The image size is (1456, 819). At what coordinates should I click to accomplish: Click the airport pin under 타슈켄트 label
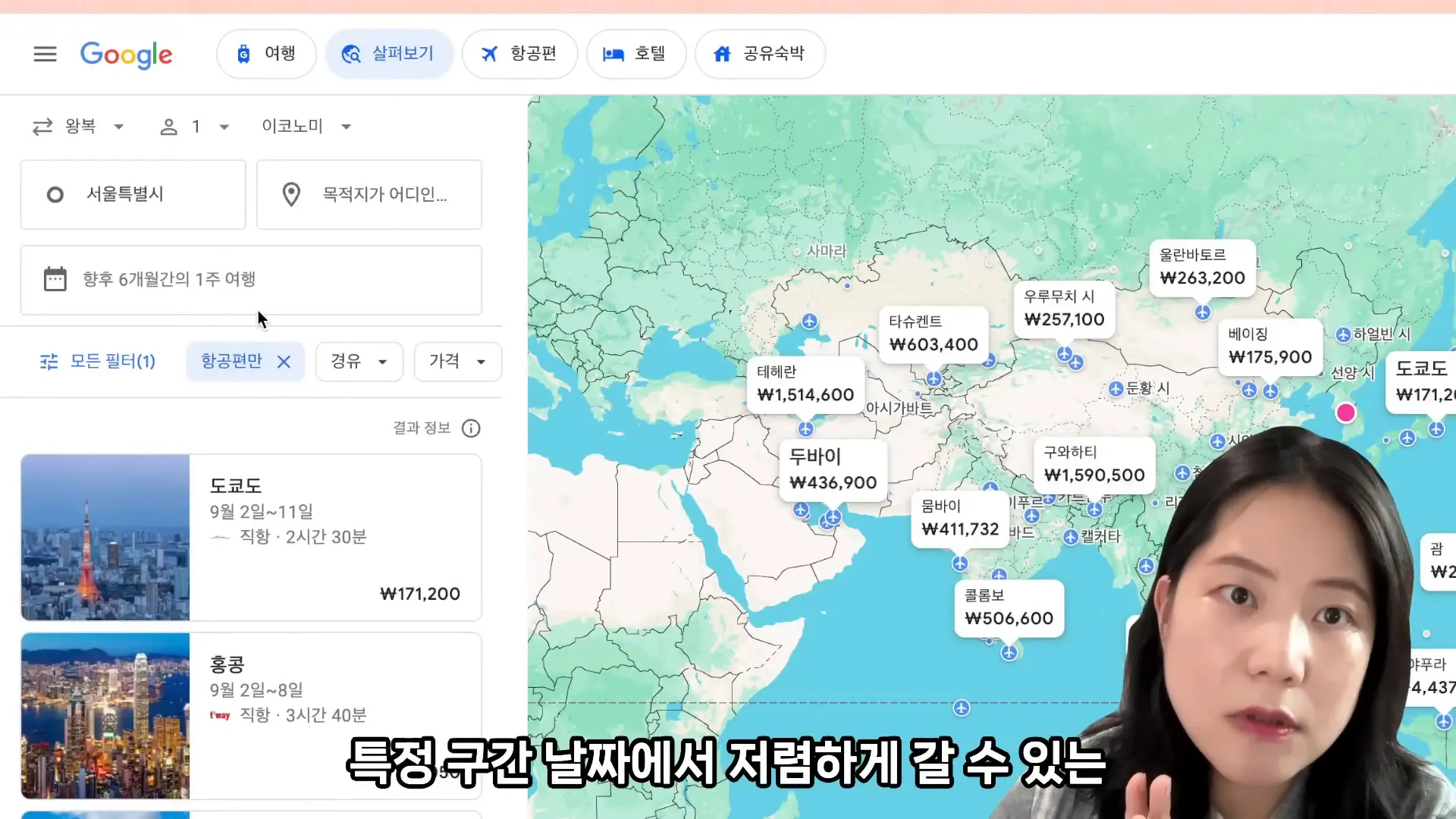click(x=934, y=378)
